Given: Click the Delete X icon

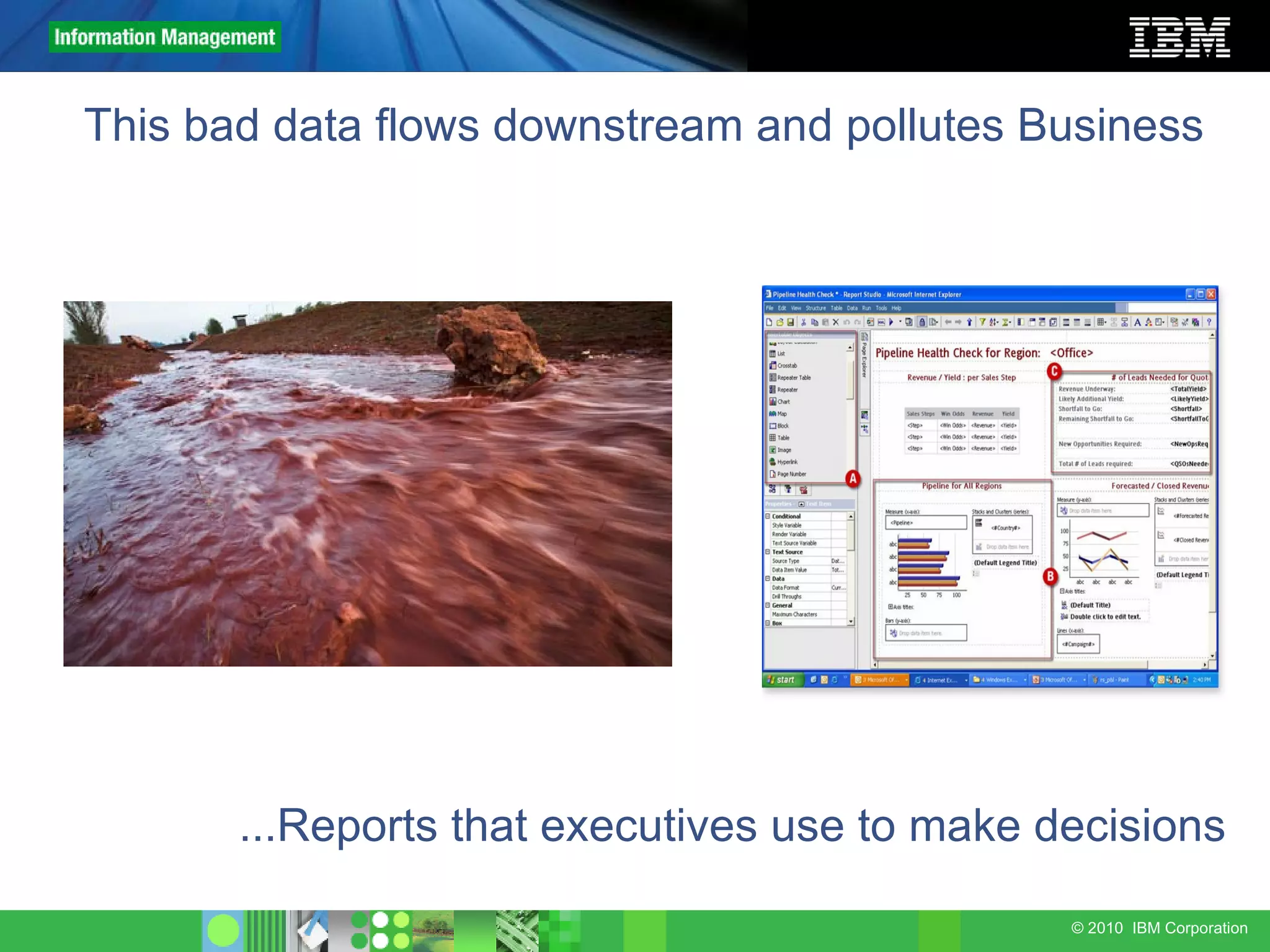Looking at the screenshot, I should tap(836, 322).
